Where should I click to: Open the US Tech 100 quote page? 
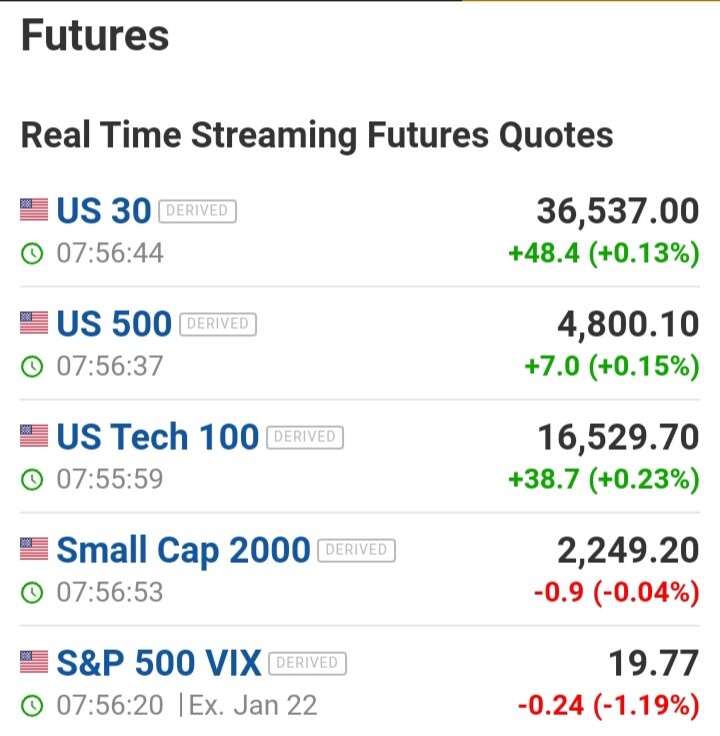tap(158, 437)
